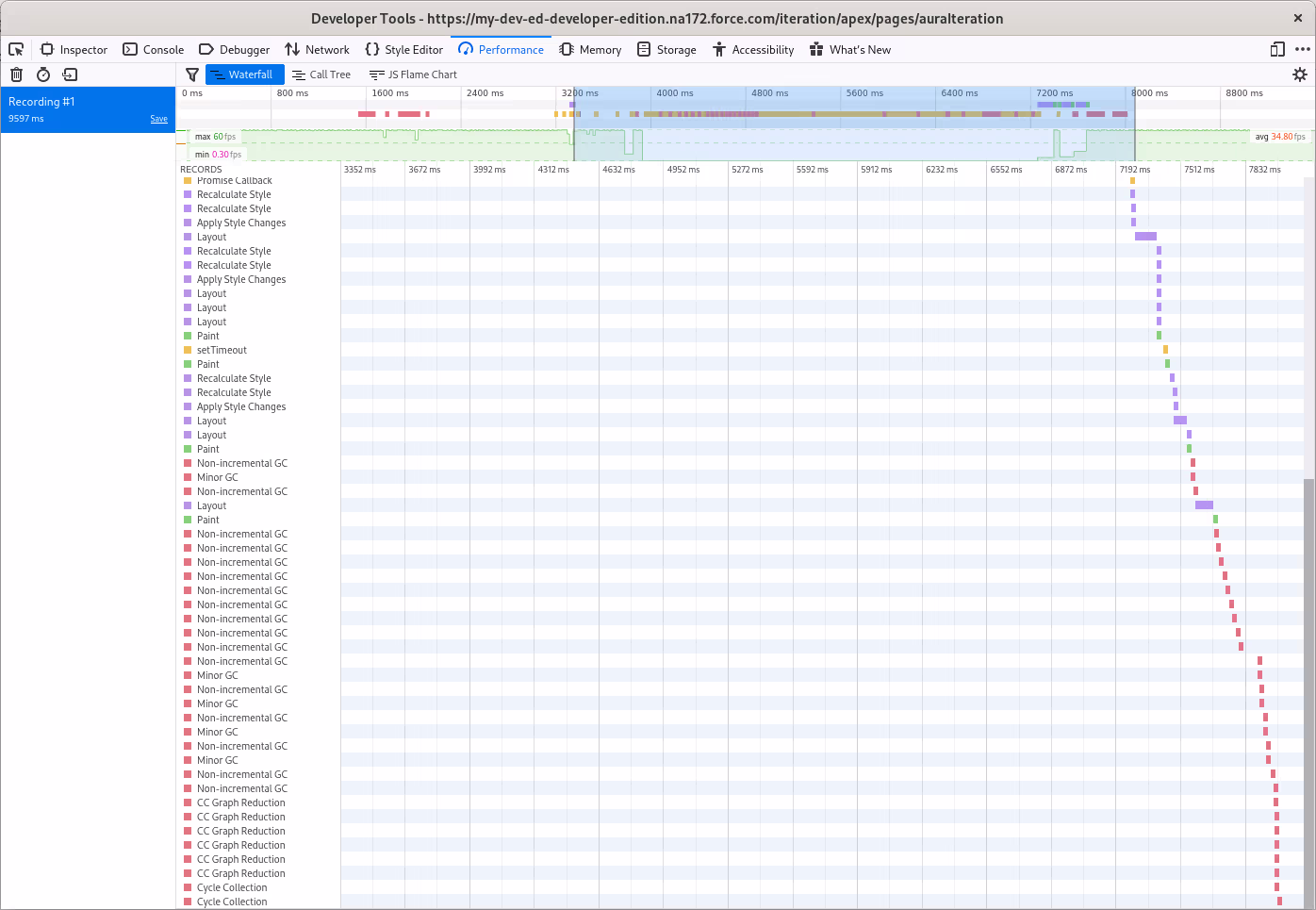This screenshot has height=910, width=1316.
Task: Open the Accessibility tab
Action: pyautogui.click(x=753, y=49)
